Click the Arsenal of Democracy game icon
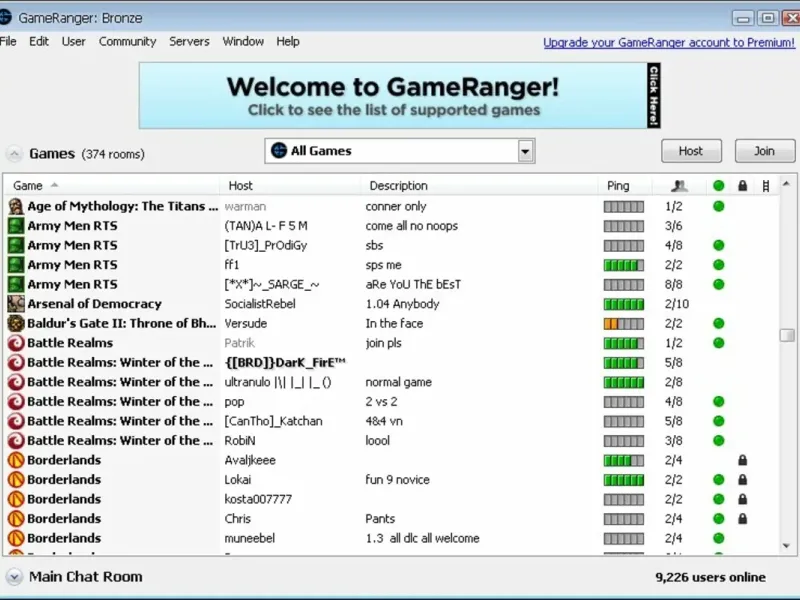Image resolution: width=800 pixels, height=600 pixels. pyautogui.click(x=16, y=304)
